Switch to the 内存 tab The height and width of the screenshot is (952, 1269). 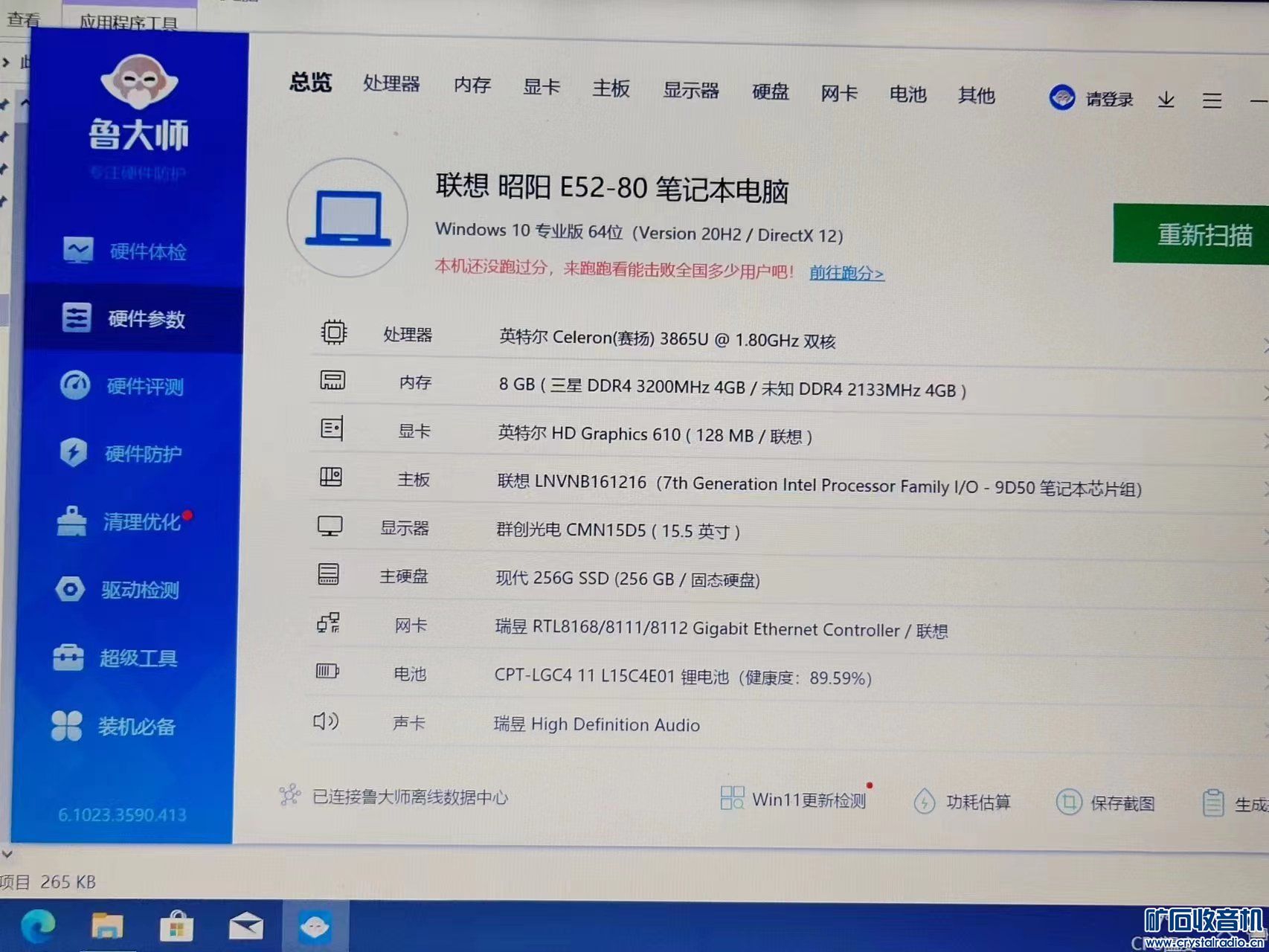click(472, 86)
